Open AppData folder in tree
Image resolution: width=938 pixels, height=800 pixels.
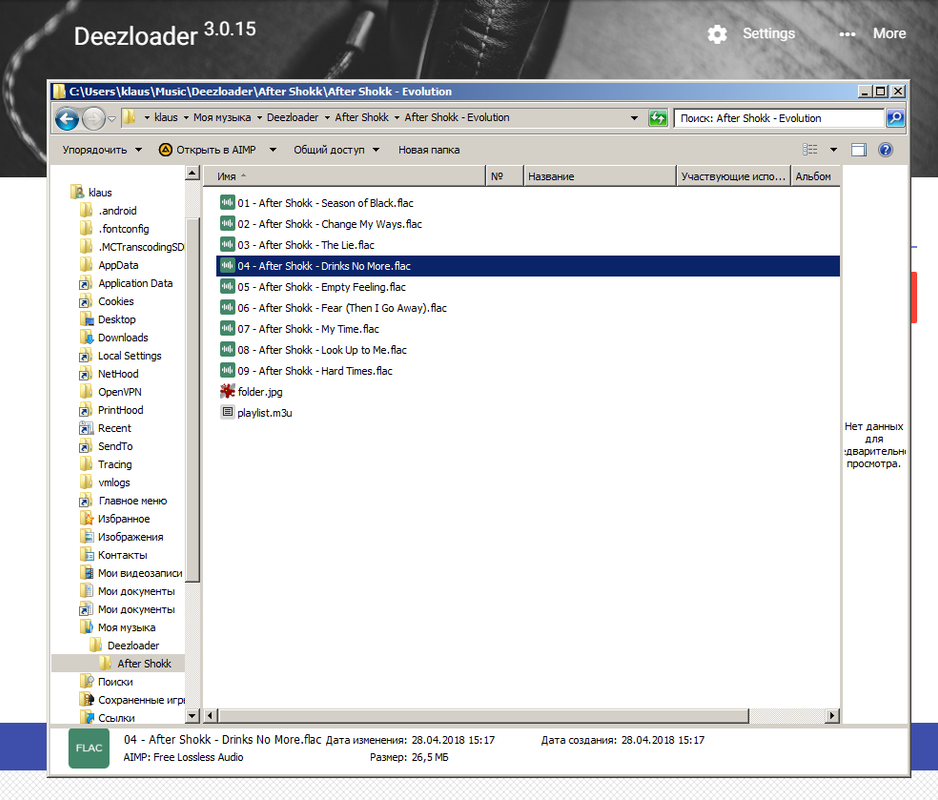(x=108, y=265)
